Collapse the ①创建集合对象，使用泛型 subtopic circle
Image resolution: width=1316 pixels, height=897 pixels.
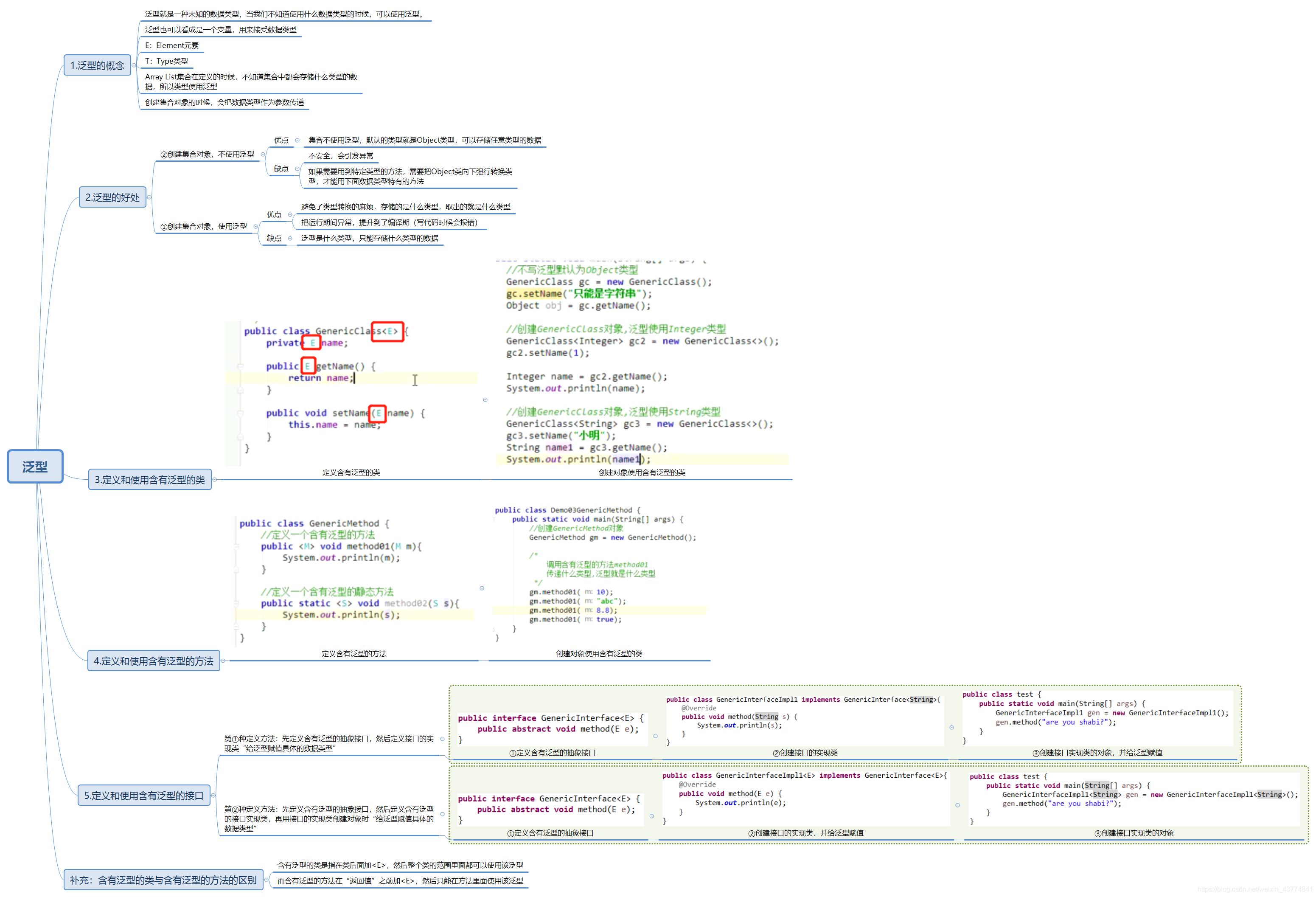coord(255,226)
